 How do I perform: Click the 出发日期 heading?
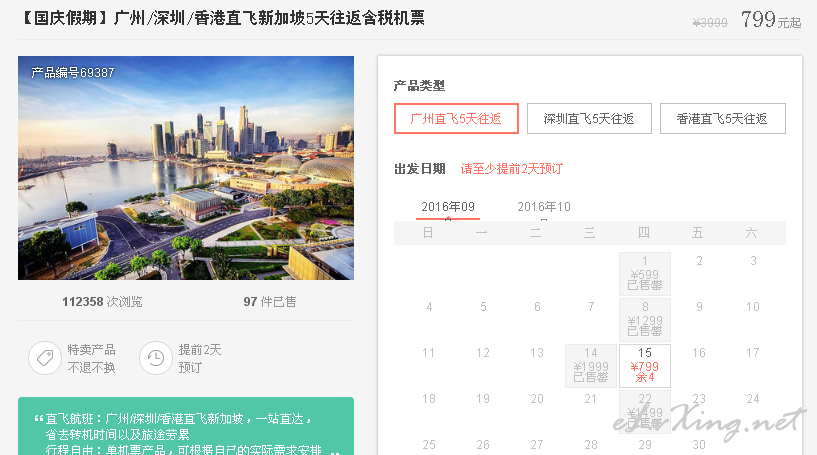click(x=420, y=169)
